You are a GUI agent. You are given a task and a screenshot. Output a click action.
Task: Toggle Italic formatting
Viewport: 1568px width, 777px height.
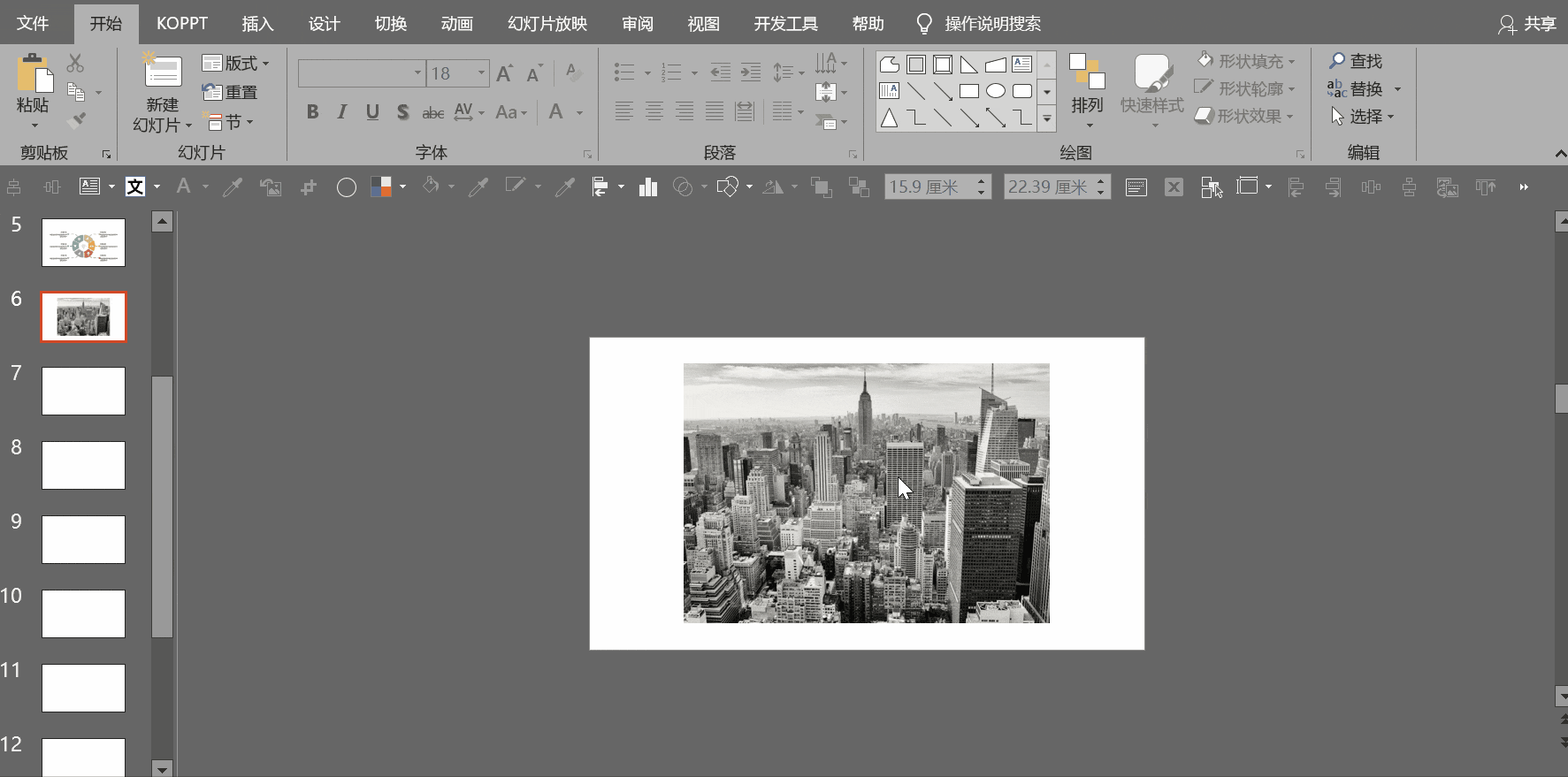(x=342, y=112)
